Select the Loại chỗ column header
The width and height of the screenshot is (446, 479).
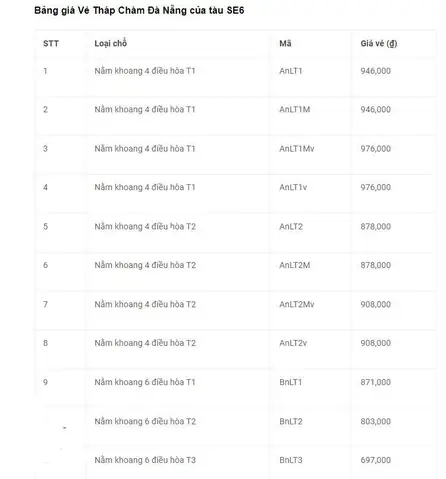coord(111,43)
